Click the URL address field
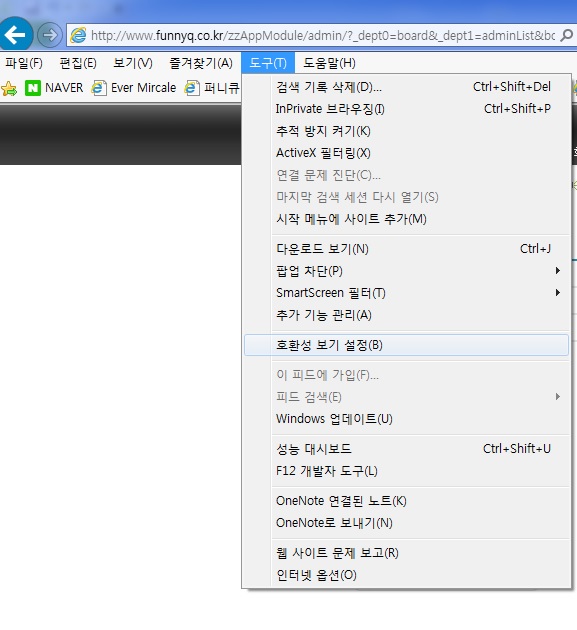The width and height of the screenshot is (577, 630). click(323, 35)
